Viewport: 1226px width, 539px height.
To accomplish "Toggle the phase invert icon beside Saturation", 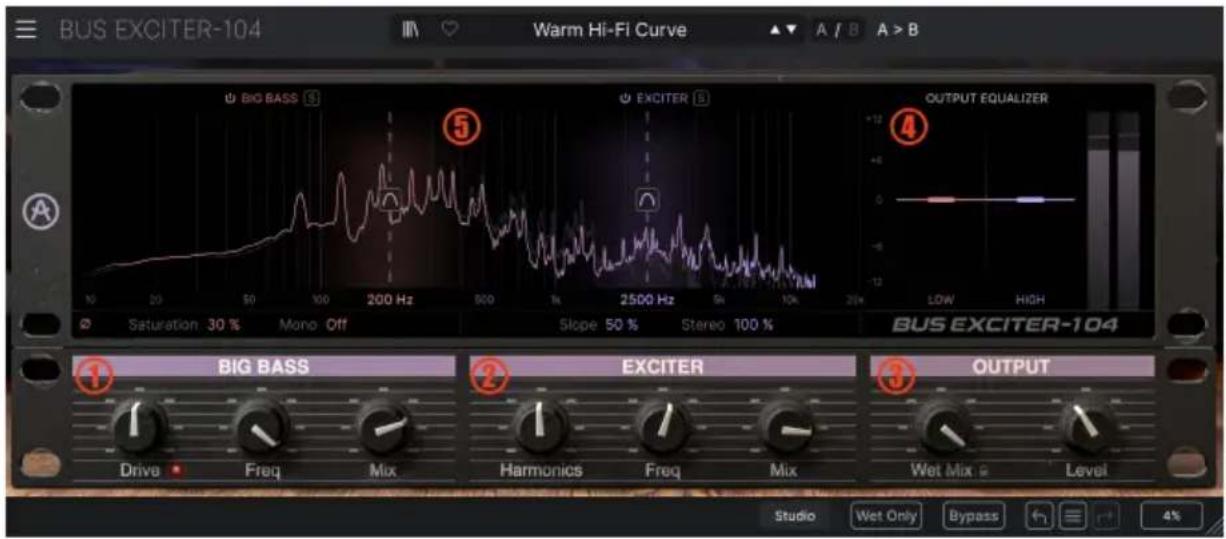I will tap(85, 325).
